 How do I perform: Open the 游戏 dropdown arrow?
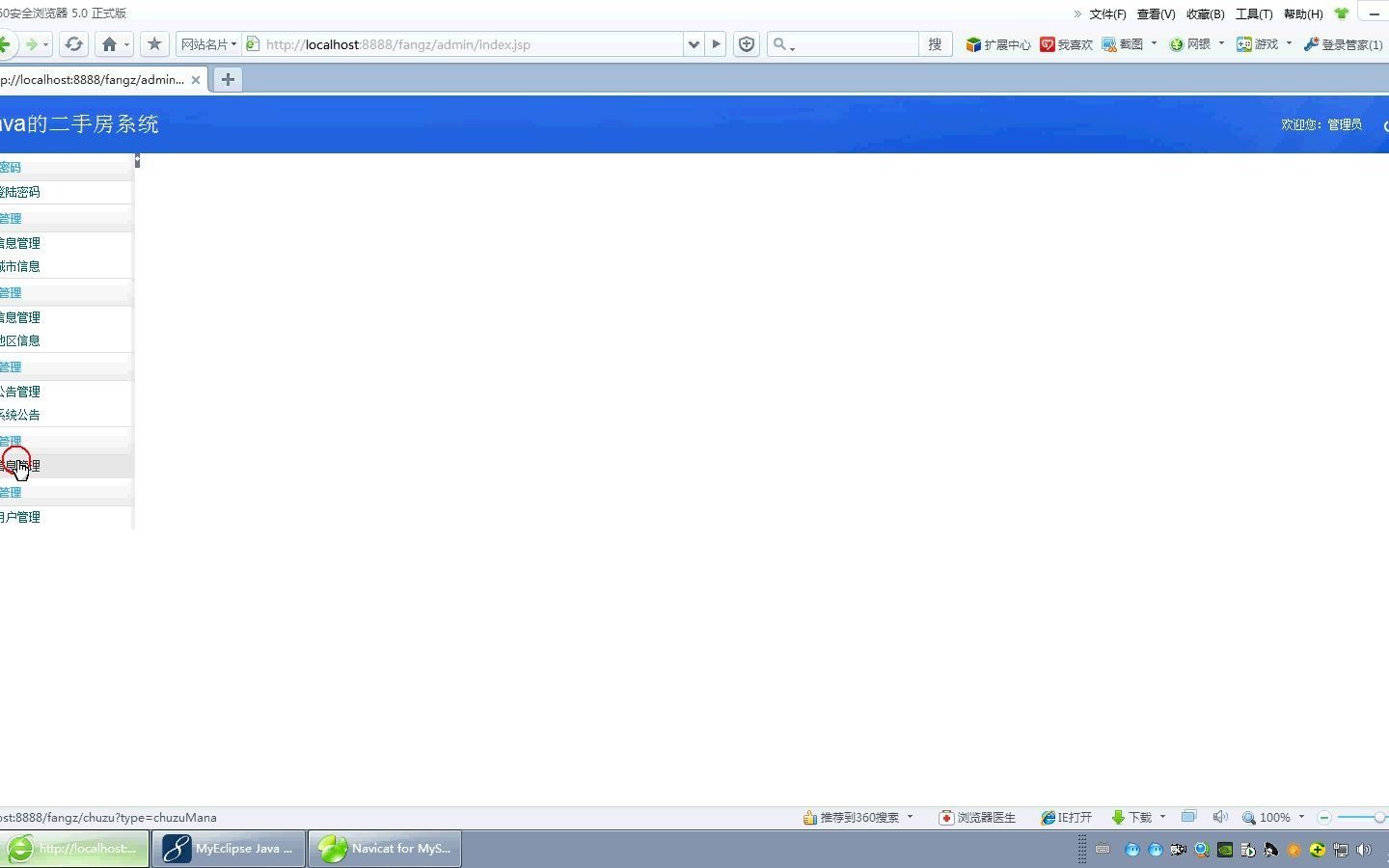pyautogui.click(x=1289, y=43)
